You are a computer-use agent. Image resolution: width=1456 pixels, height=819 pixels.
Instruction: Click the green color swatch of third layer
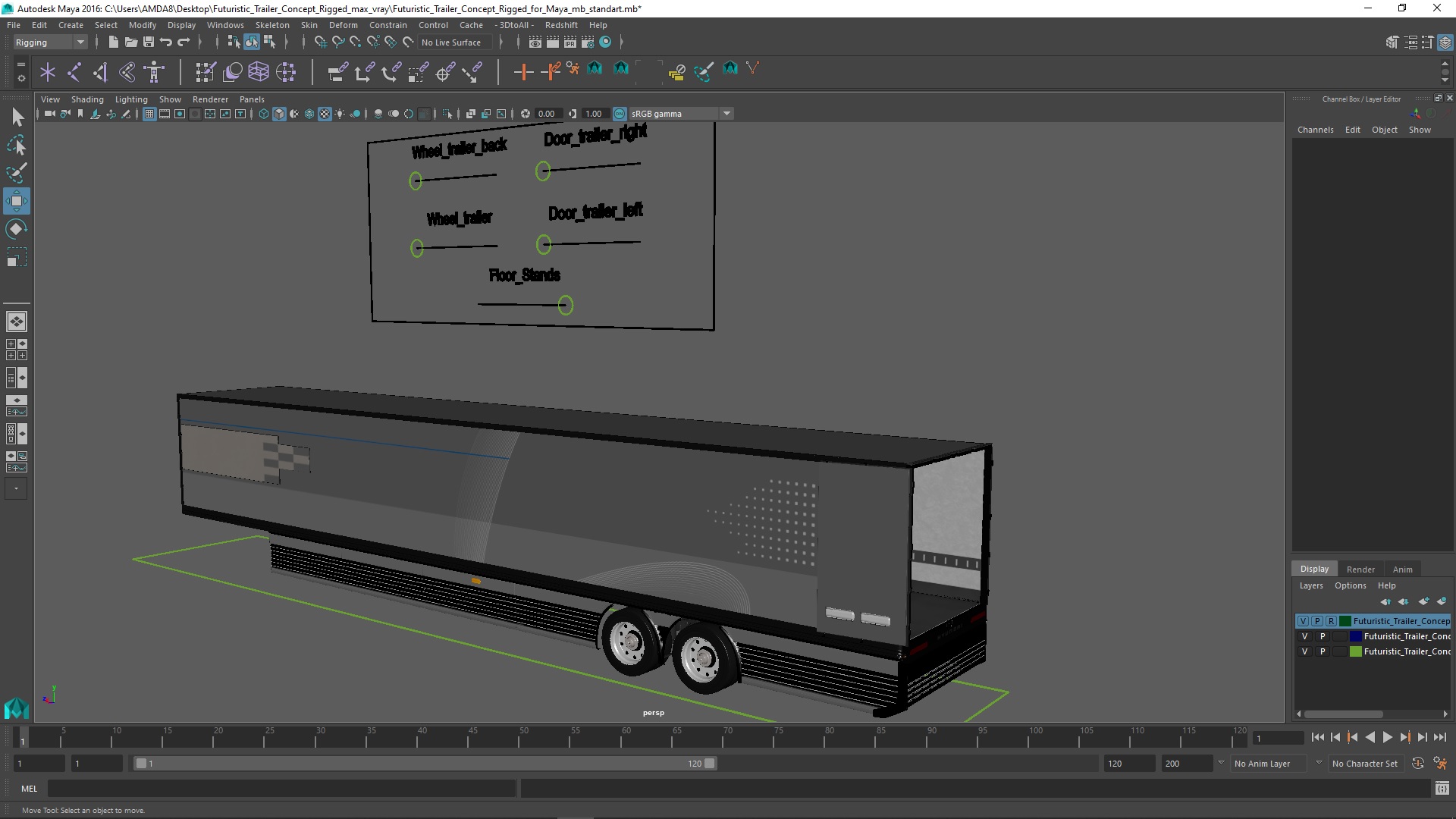pos(1356,651)
